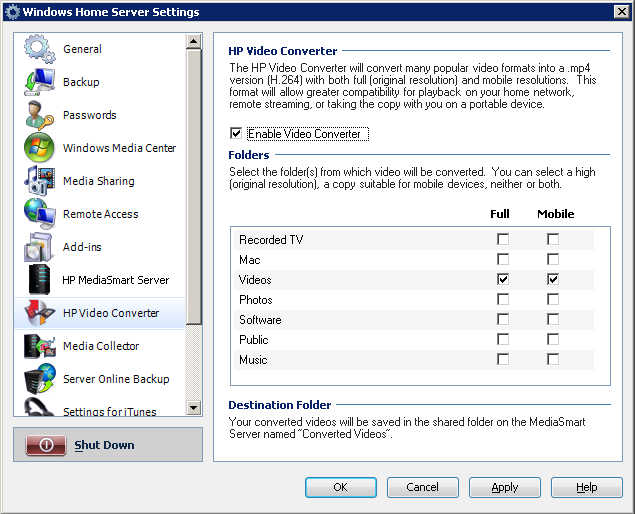Click the Add-ins box icon

pyautogui.click(x=39, y=247)
